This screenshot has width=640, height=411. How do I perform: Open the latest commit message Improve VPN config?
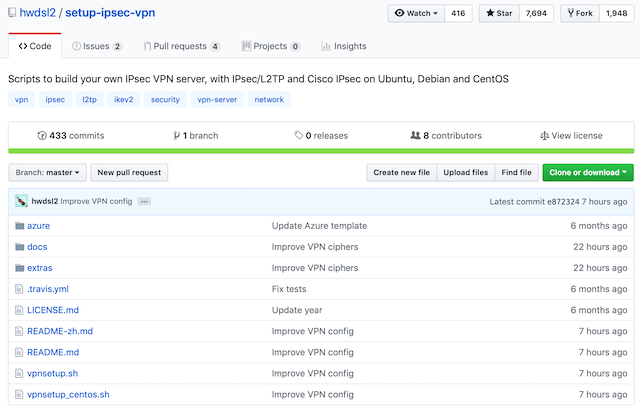(96, 201)
